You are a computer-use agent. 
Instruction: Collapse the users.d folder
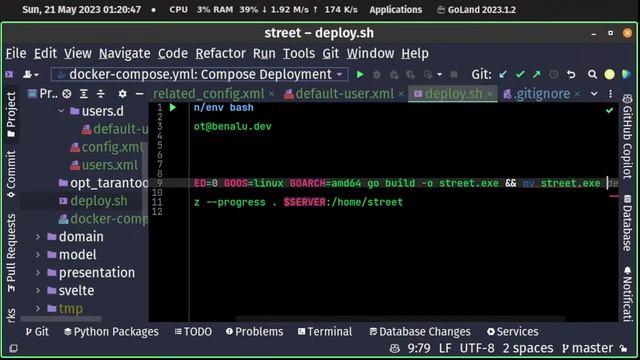61,111
